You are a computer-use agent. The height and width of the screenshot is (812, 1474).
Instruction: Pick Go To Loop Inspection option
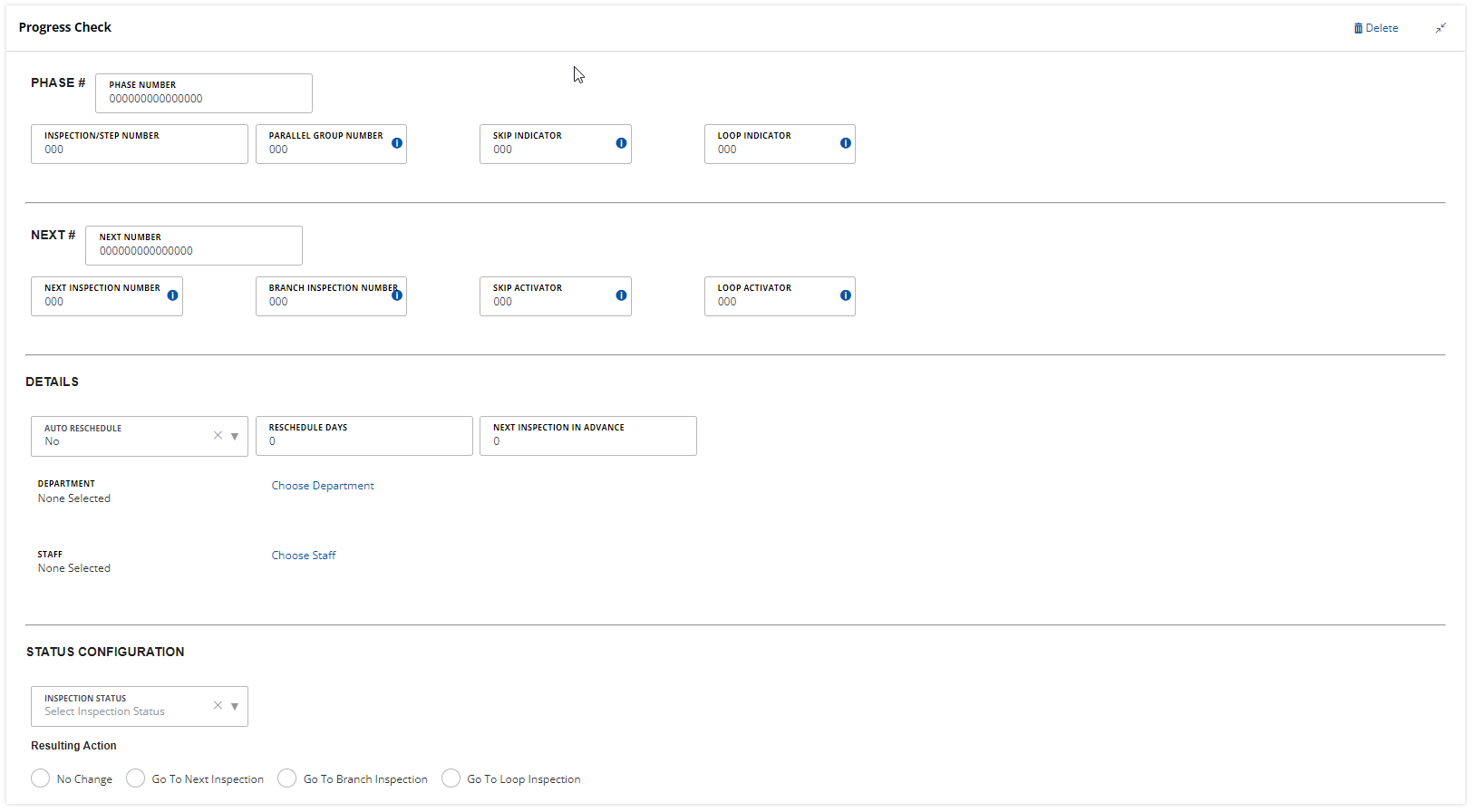pos(451,778)
